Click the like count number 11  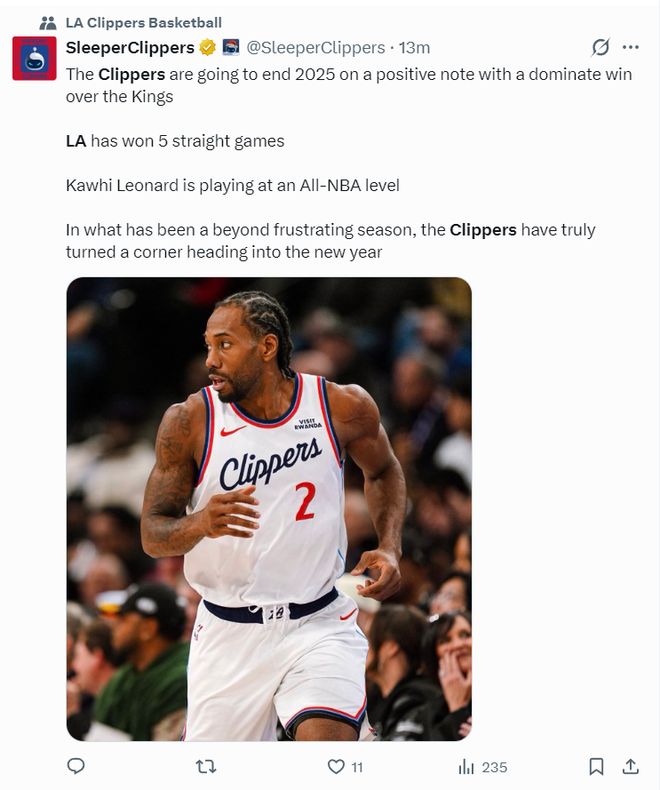pos(357,767)
